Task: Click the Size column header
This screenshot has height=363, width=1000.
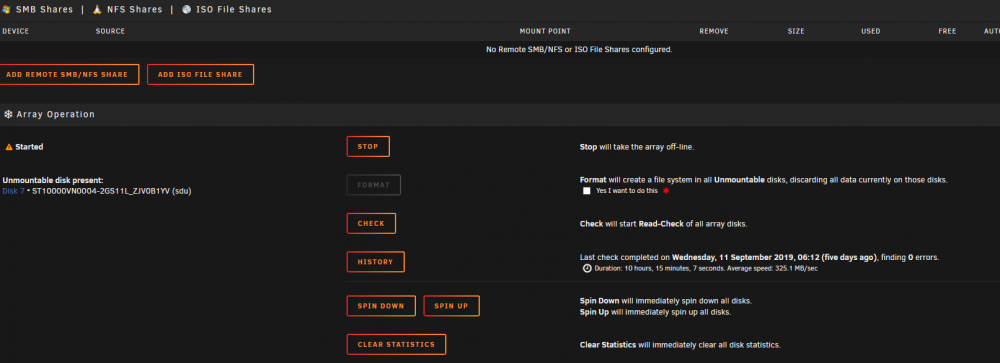Action: click(x=796, y=31)
